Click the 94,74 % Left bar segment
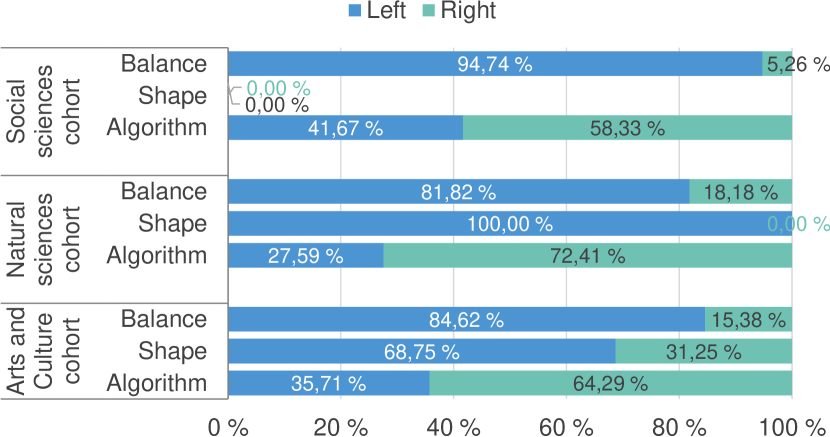 (x=495, y=64)
